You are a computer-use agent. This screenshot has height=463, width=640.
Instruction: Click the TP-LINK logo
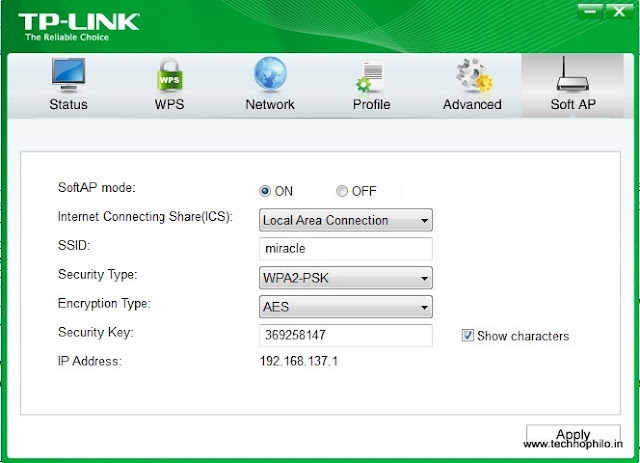(x=79, y=22)
